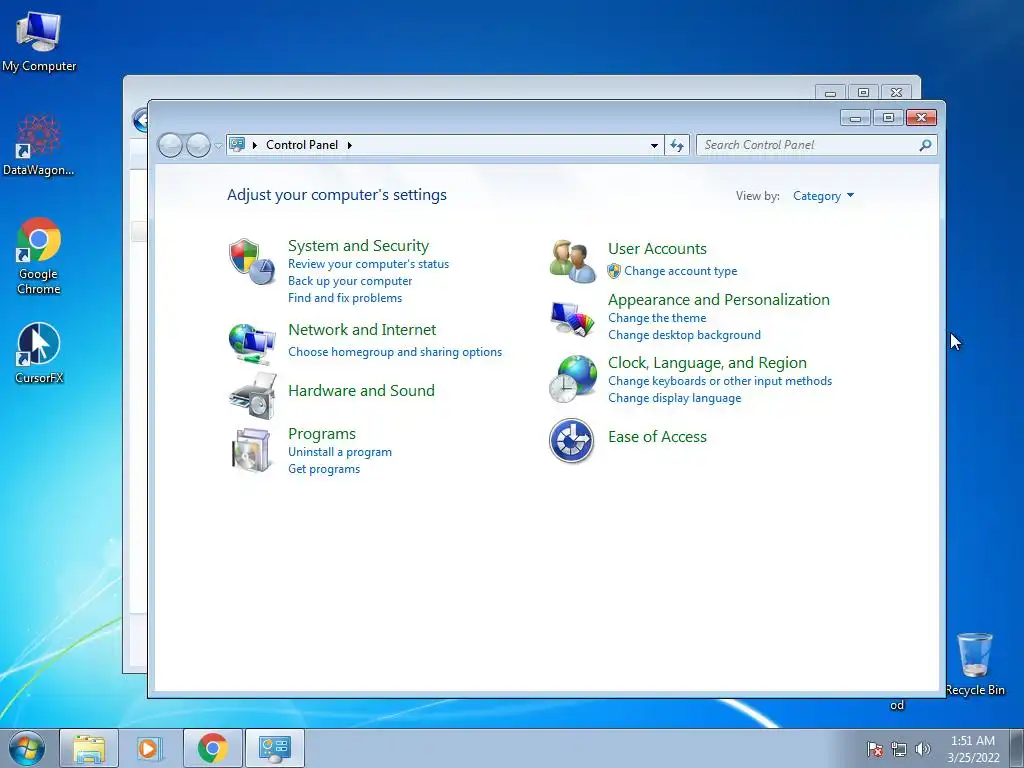Open Appearance and Personalization monitor icon

[x=572, y=319]
